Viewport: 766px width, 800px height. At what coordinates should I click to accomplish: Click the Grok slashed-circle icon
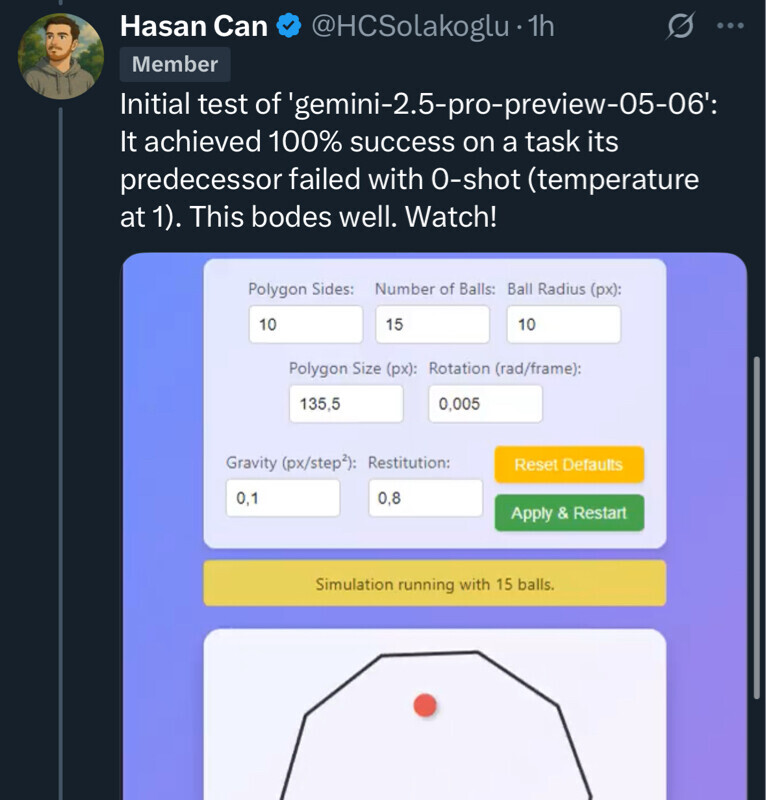[x=681, y=27]
